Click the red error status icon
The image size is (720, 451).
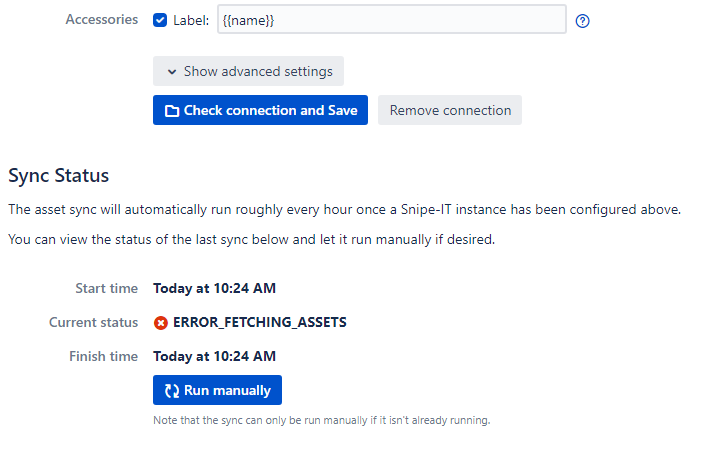tap(161, 323)
